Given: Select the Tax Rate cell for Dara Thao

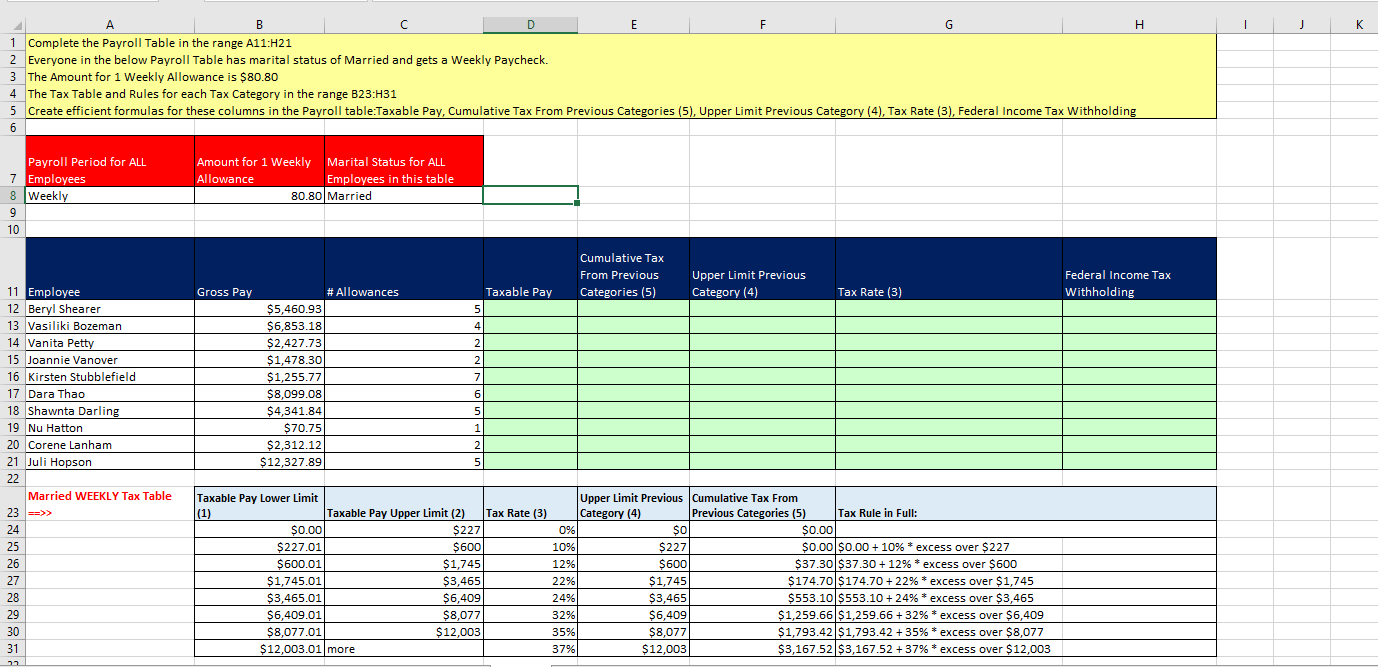Looking at the screenshot, I should tap(949, 394).
